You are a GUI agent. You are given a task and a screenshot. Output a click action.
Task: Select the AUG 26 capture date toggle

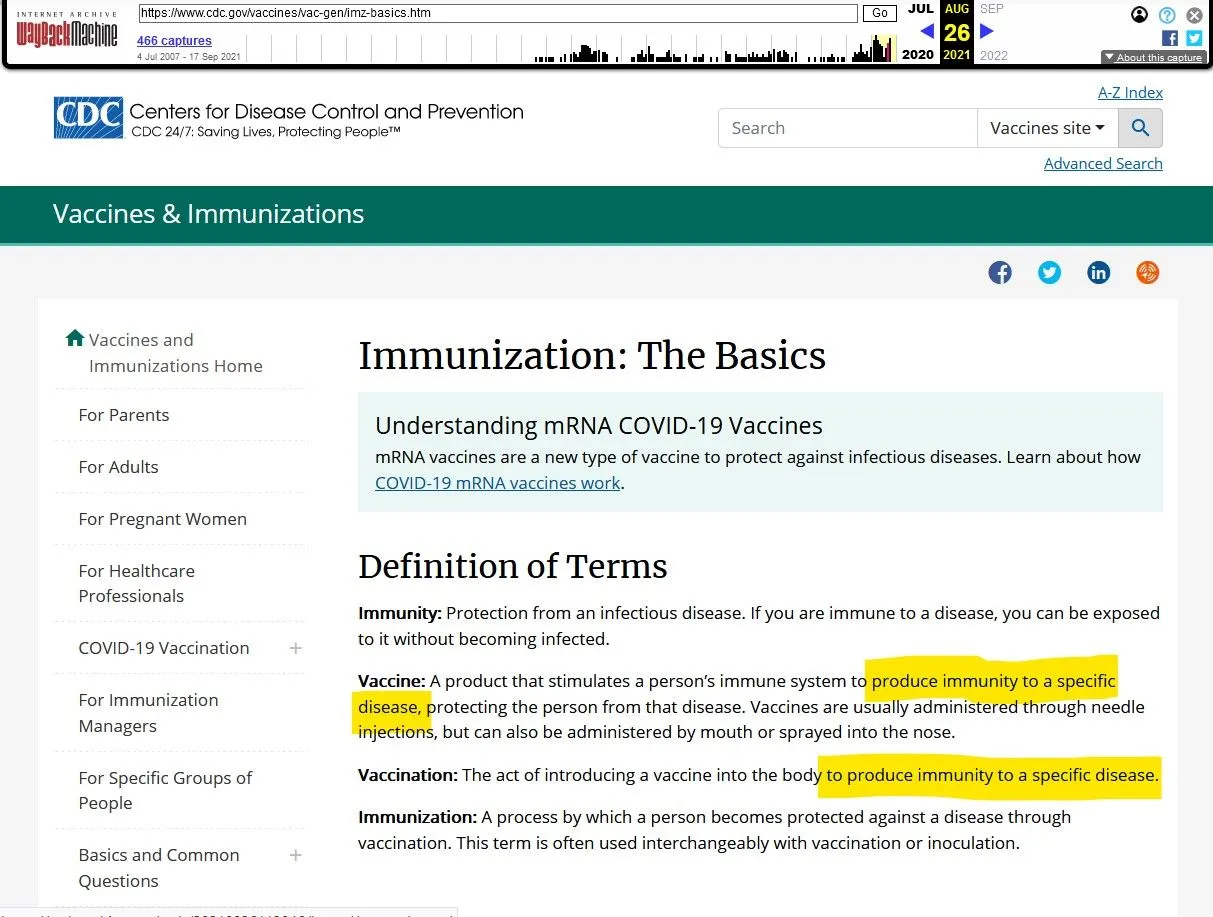[x=955, y=32]
